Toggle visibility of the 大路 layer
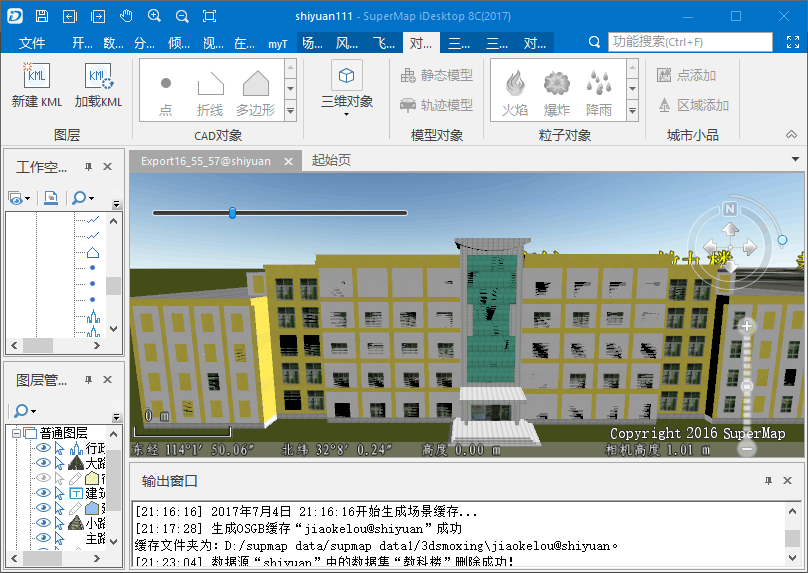The height and width of the screenshot is (573, 808). 43,463
